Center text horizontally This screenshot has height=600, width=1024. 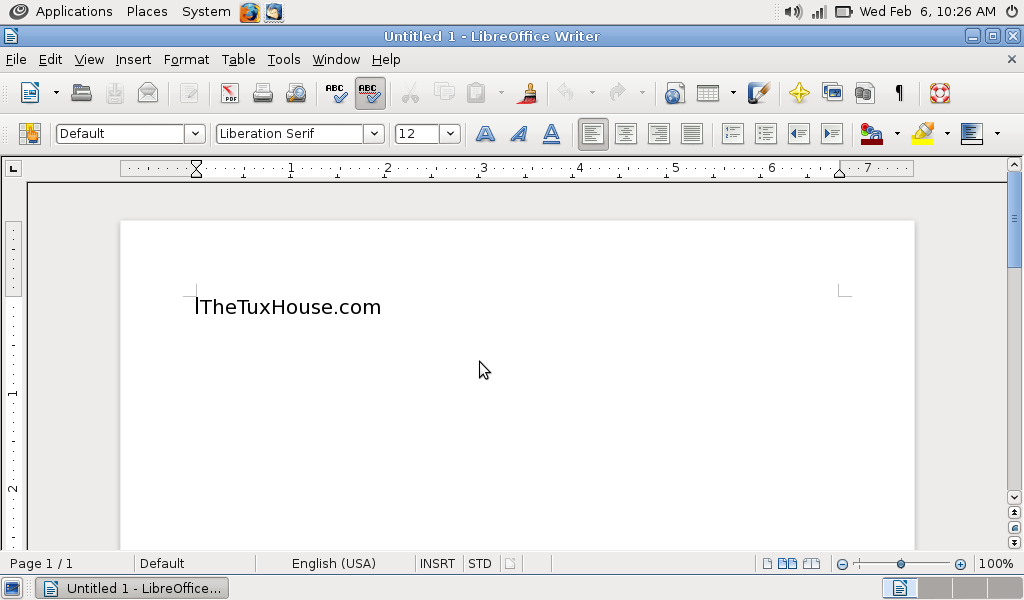pos(626,134)
